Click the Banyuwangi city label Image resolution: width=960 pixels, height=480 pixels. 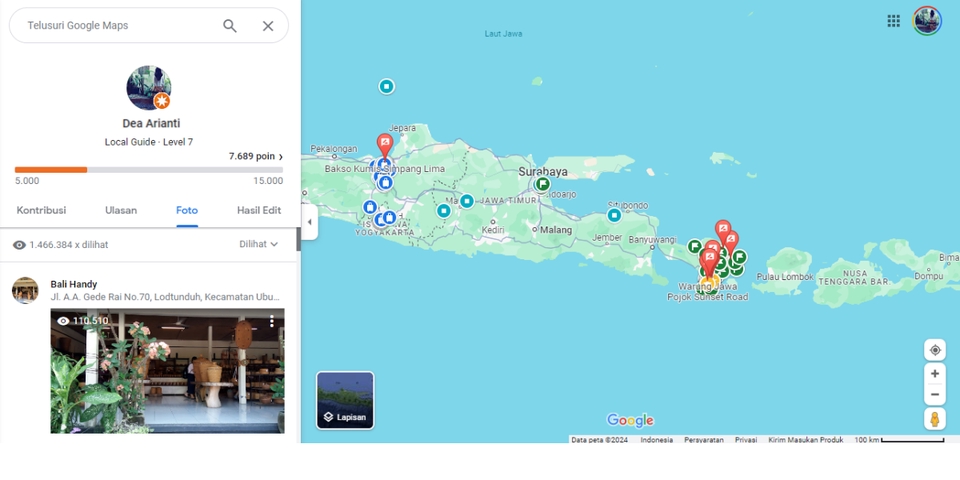coord(653,239)
